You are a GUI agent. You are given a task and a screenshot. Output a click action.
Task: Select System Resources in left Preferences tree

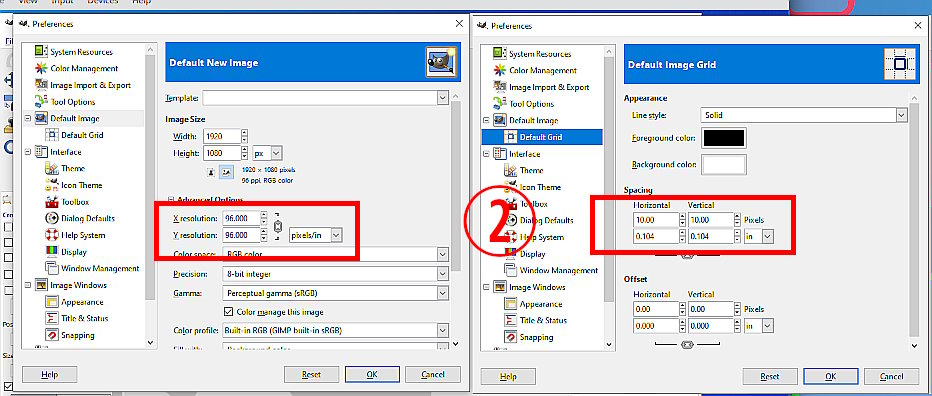coord(81,52)
